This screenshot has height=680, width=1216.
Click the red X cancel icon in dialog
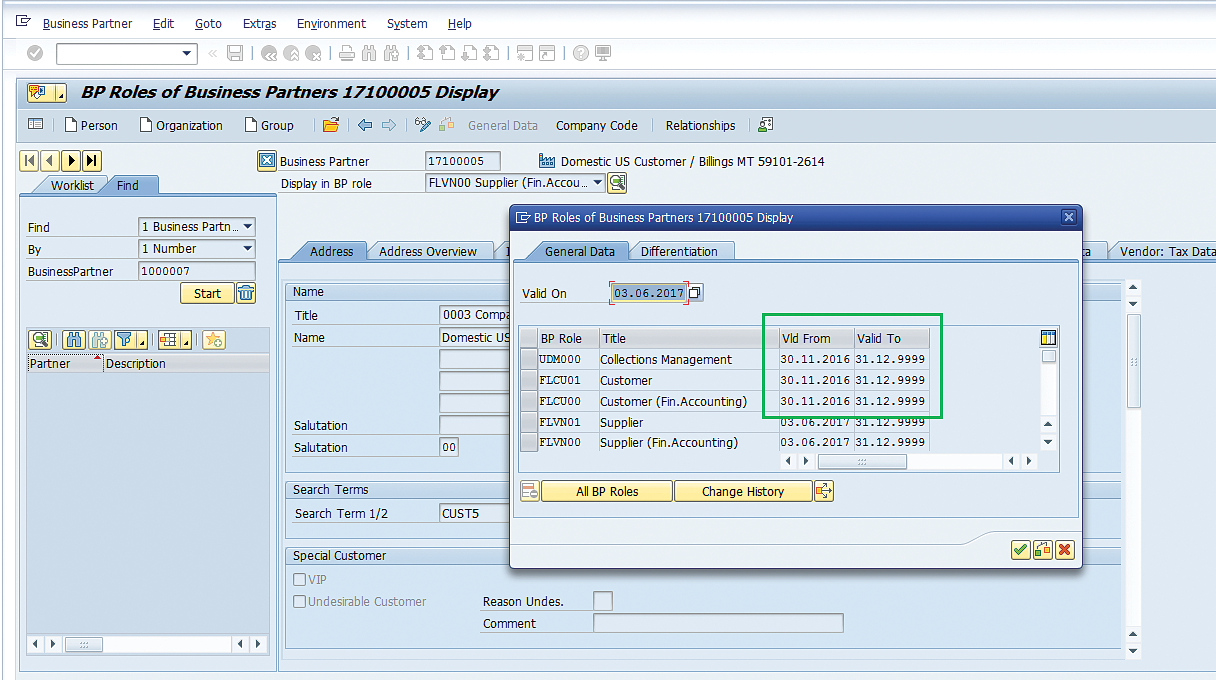[1064, 550]
